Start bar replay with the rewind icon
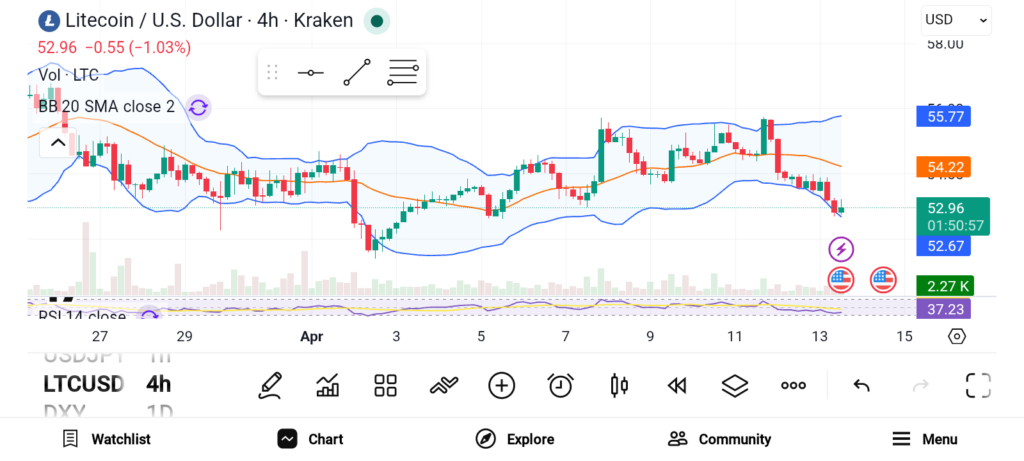This screenshot has height=461, width=1024. click(677, 385)
